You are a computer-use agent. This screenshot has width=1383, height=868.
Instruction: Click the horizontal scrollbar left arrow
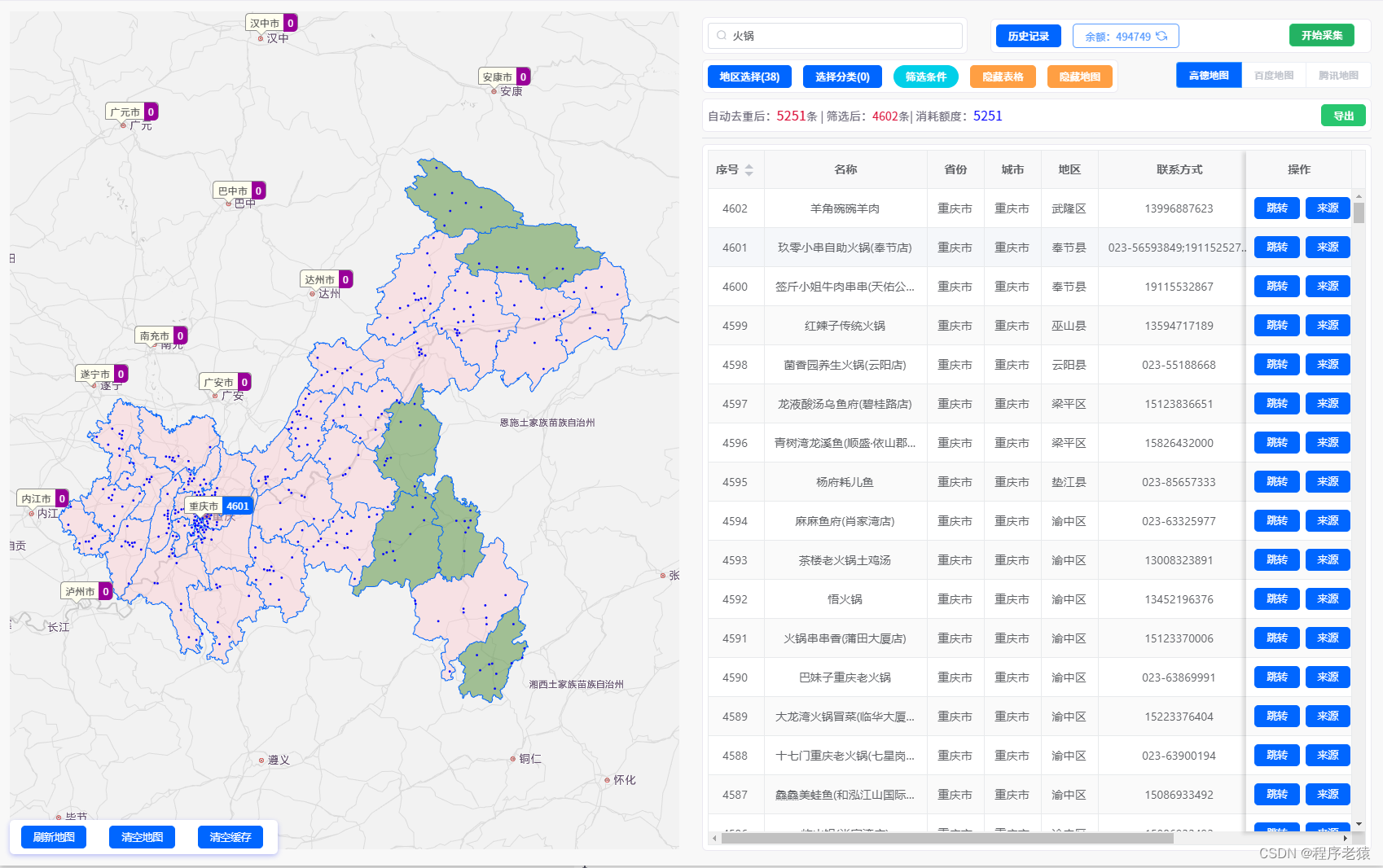click(x=714, y=838)
